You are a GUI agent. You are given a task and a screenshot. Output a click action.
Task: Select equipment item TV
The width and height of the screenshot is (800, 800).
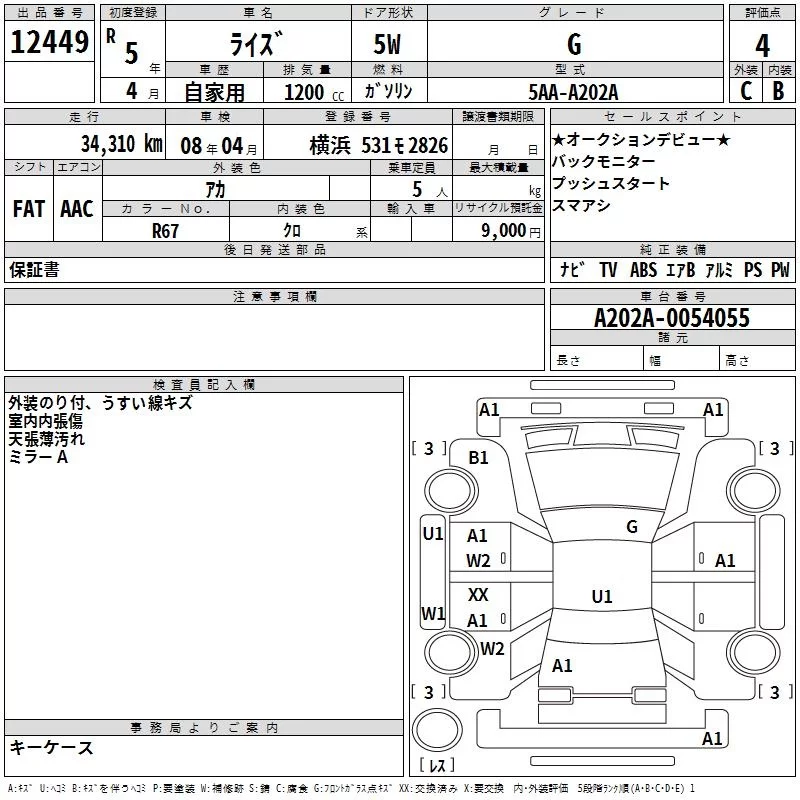[x=608, y=269]
